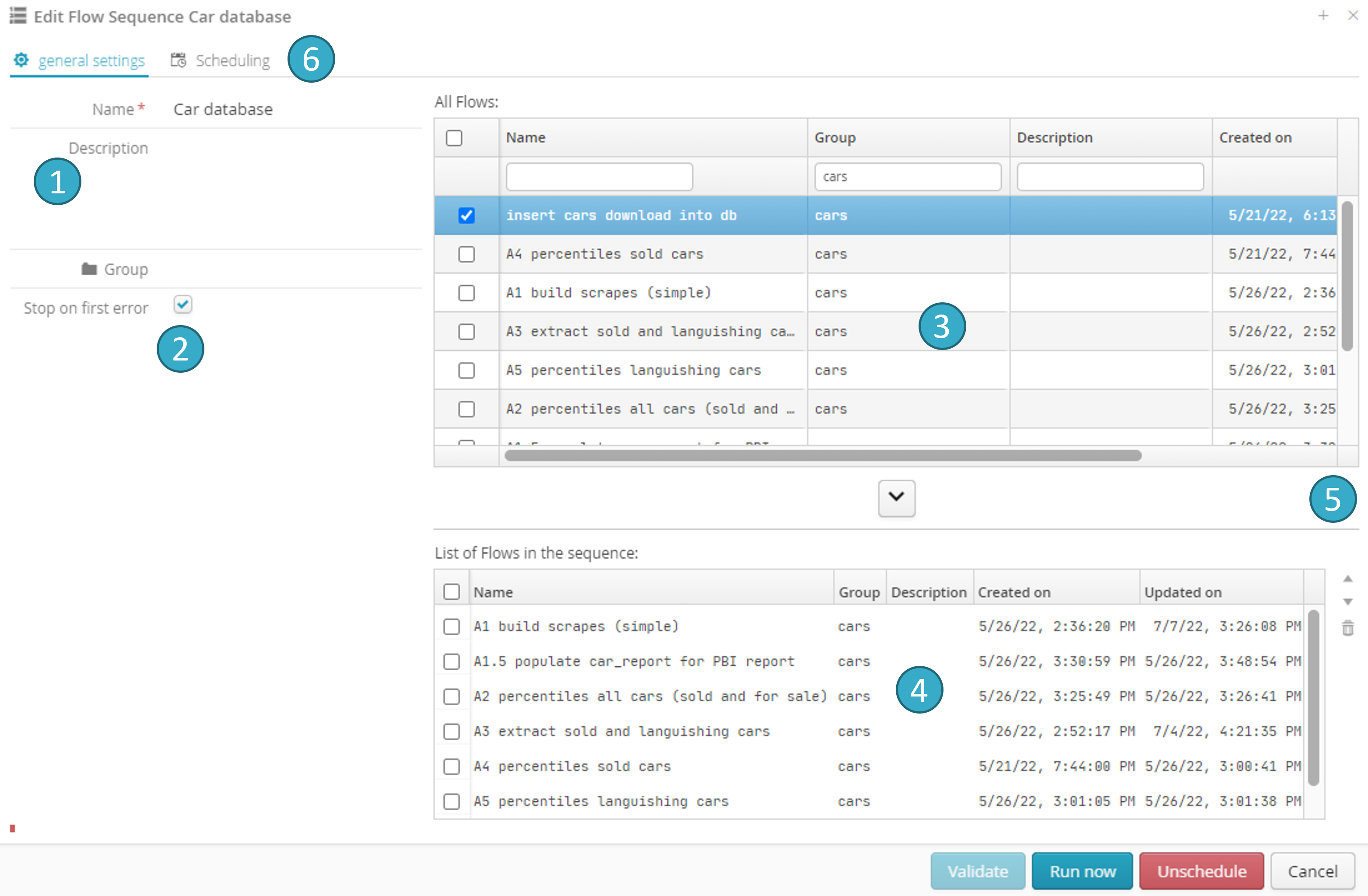Check 'A2 percentiles all cars' in sequence list
The image size is (1368, 896).
pos(452,696)
